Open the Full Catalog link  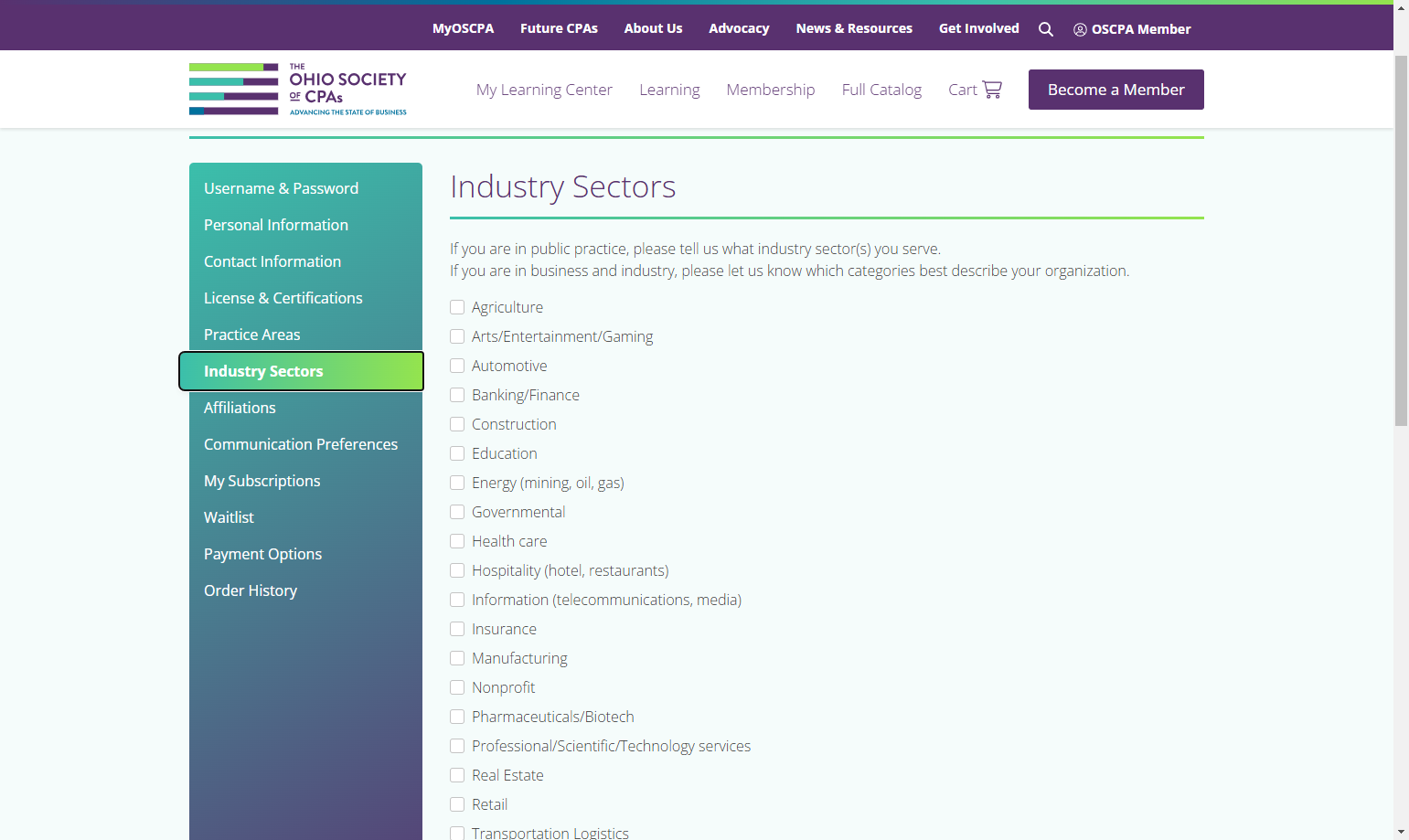point(881,90)
